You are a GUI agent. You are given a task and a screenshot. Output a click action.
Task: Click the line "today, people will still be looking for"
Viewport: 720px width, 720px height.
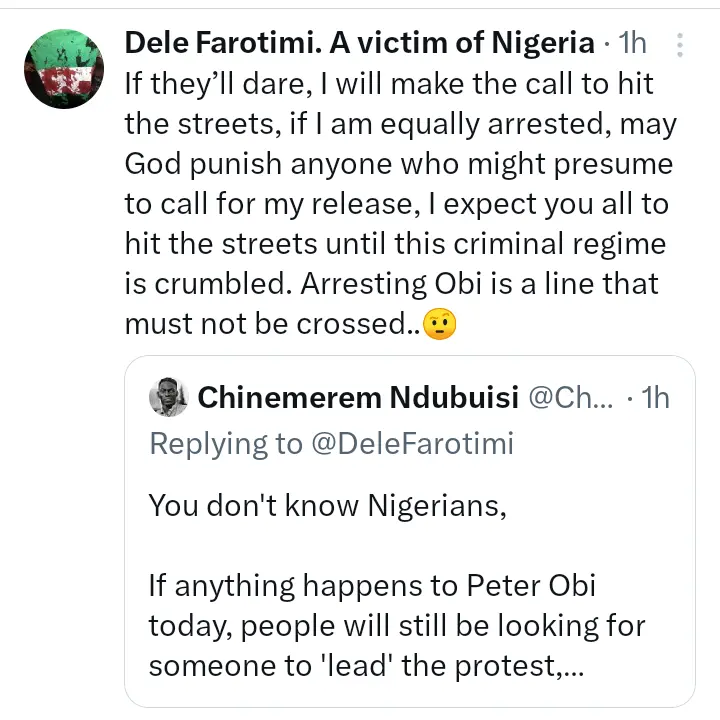[397, 626]
